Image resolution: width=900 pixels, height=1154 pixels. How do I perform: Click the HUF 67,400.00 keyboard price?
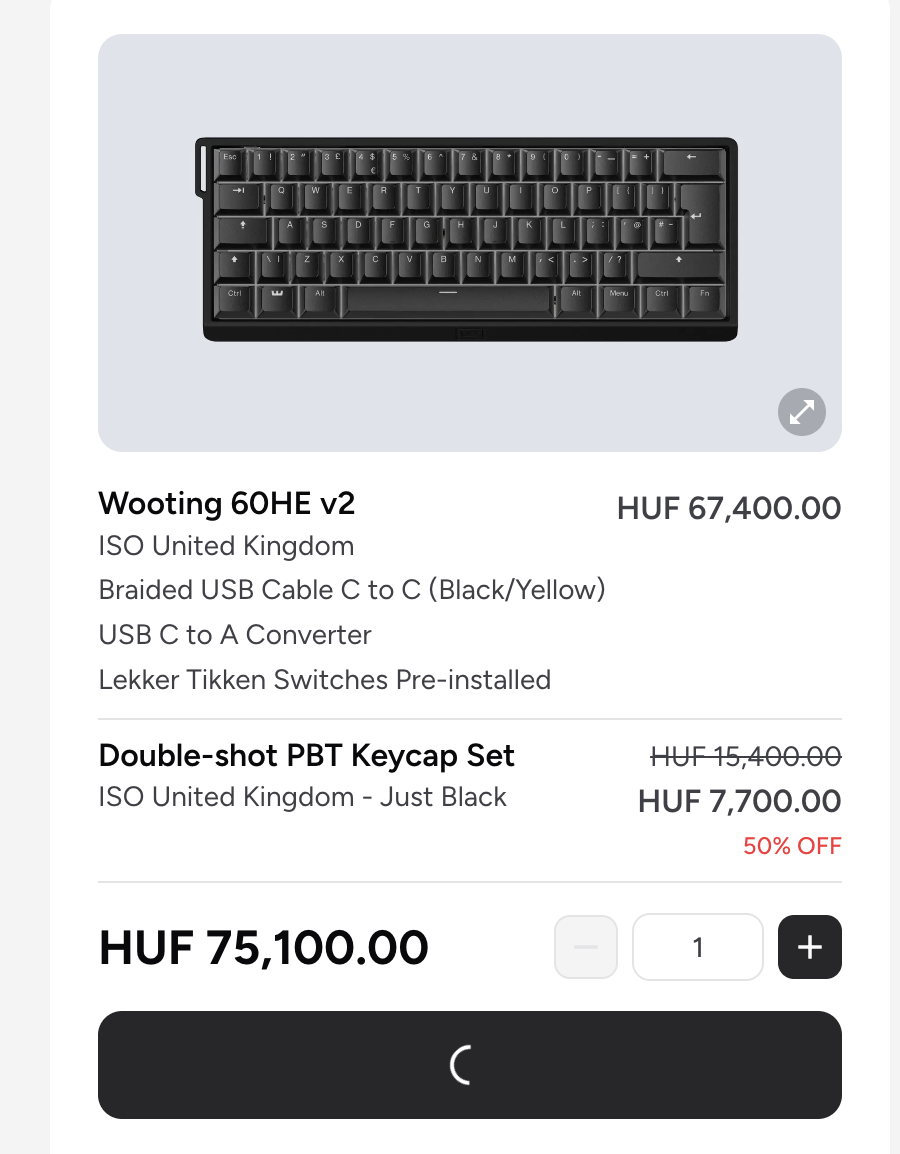(x=729, y=508)
